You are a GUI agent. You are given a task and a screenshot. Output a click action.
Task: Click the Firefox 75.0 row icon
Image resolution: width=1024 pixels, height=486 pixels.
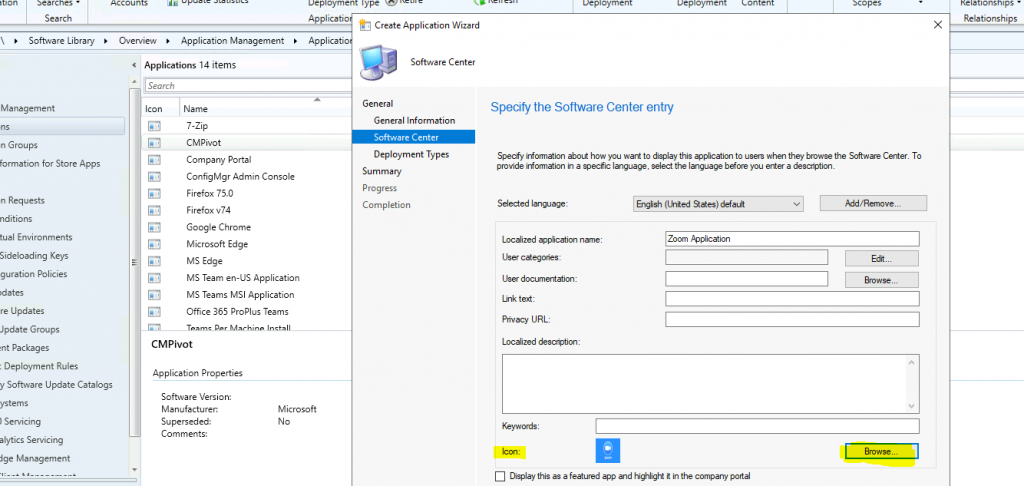[x=154, y=193]
